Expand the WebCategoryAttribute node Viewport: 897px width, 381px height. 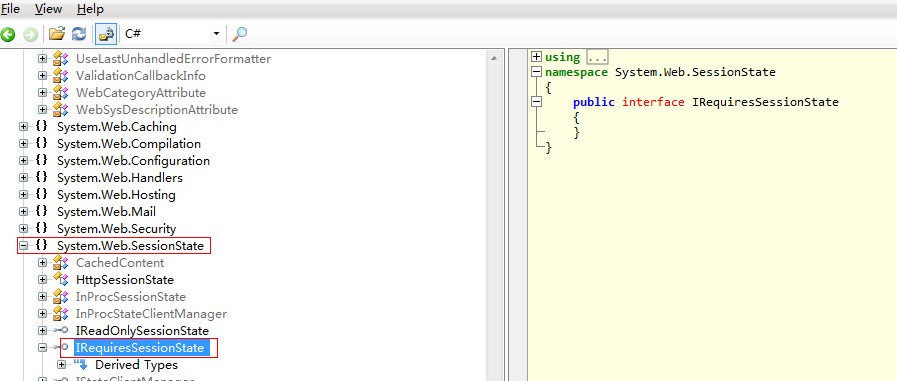(x=42, y=92)
